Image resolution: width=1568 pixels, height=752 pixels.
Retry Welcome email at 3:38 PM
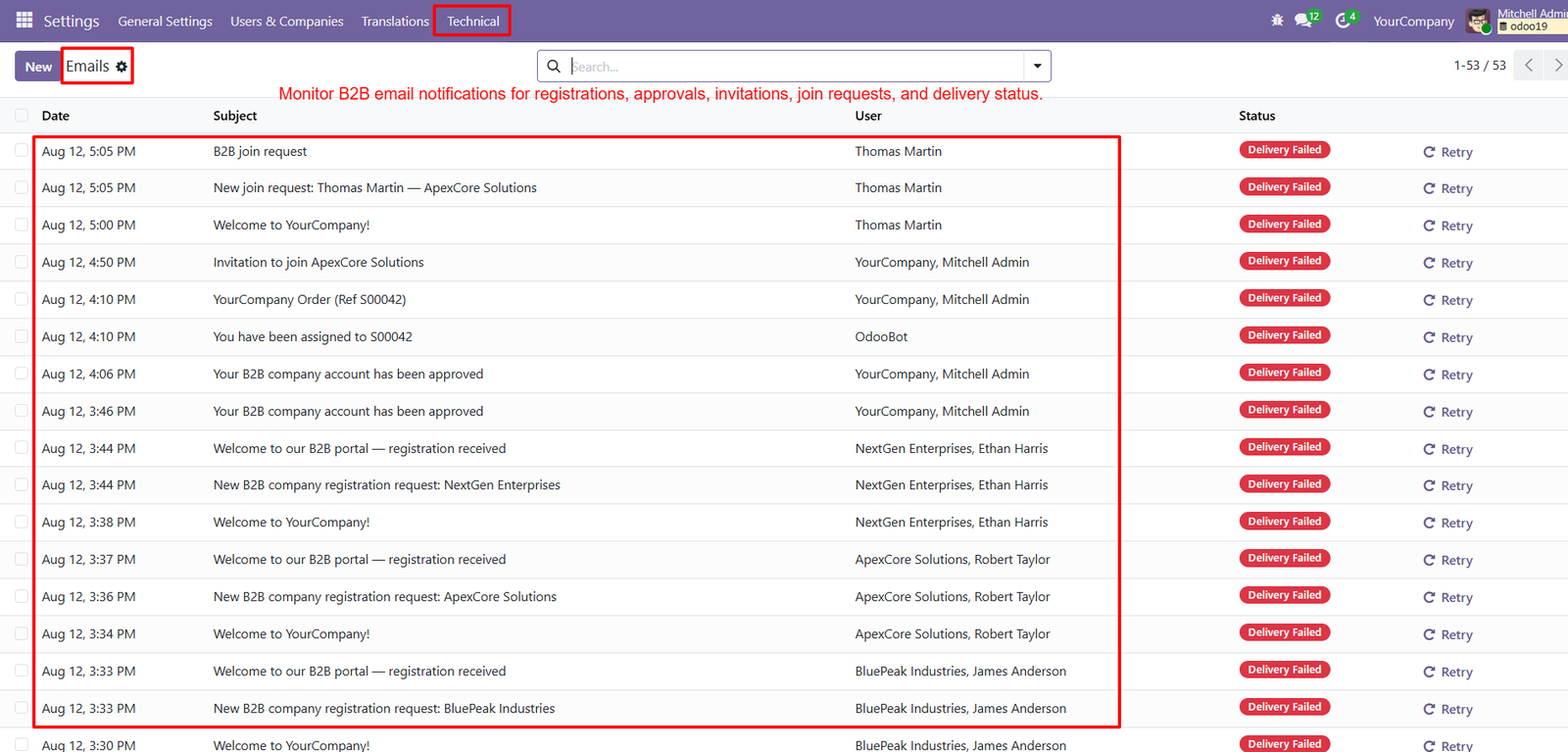coord(1447,523)
